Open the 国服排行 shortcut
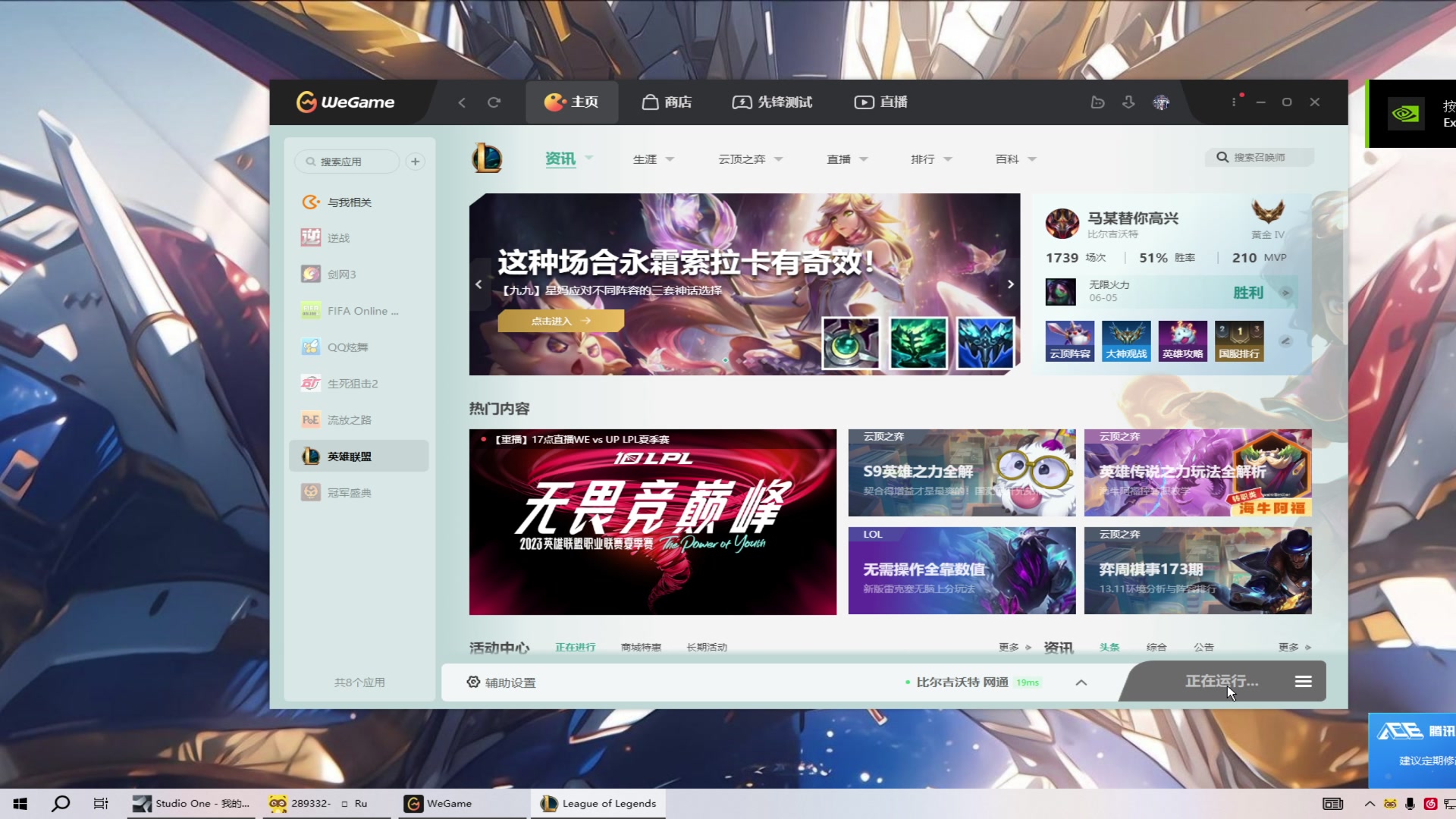The image size is (1456, 819). (1239, 340)
